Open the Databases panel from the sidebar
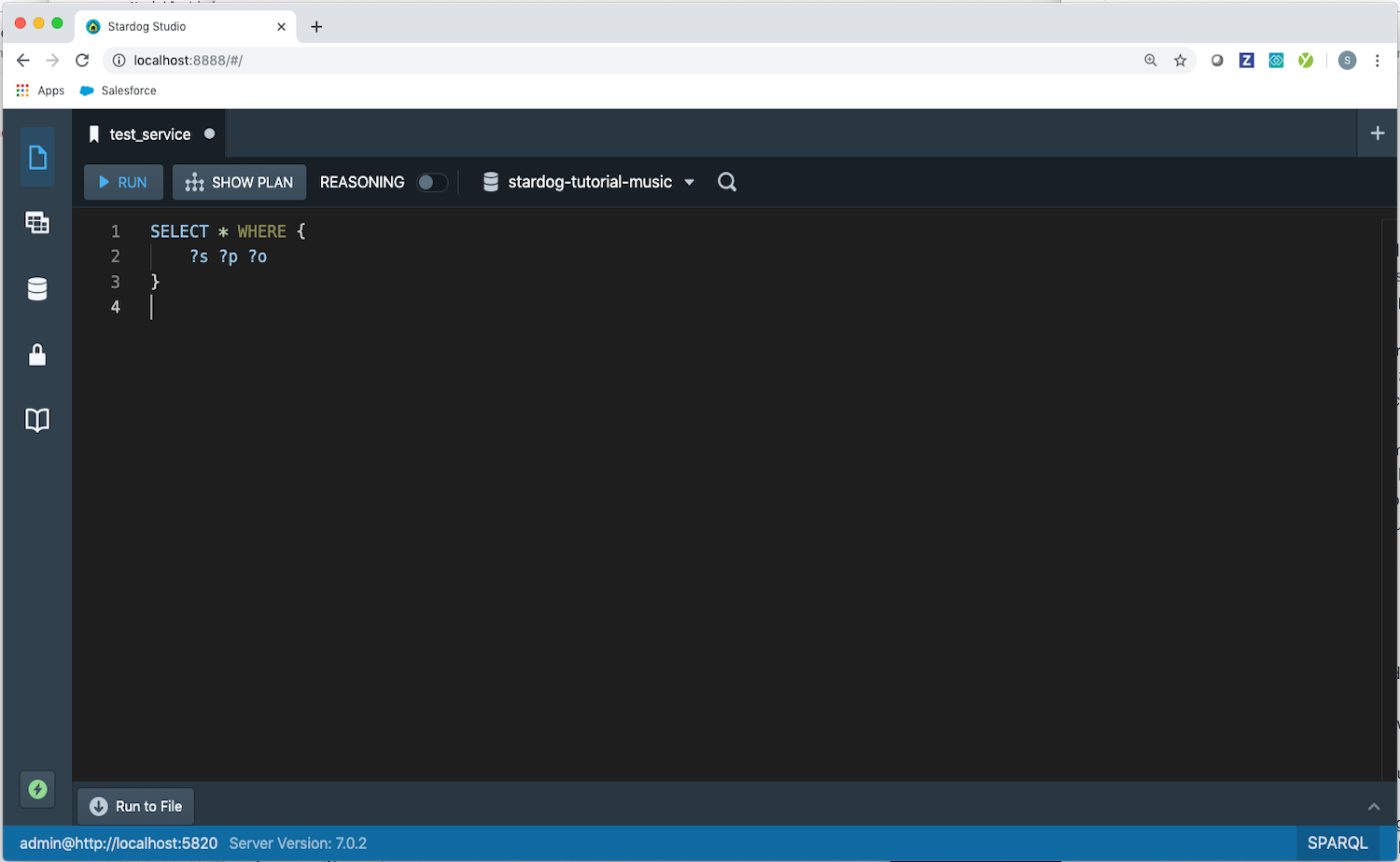1400x862 pixels. tap(37, 288)
